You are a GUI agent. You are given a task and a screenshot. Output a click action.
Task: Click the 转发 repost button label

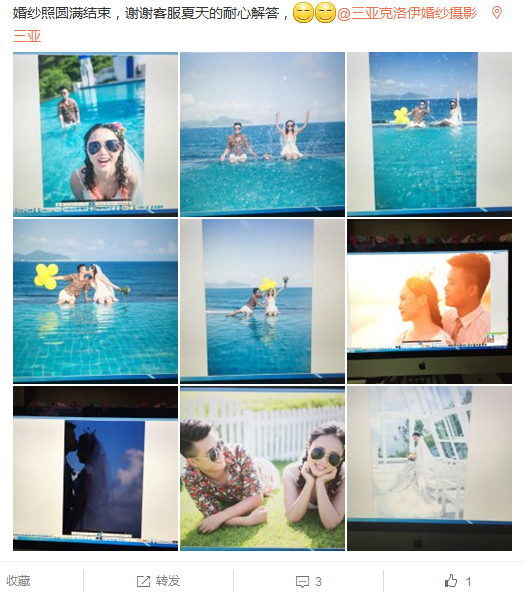[x=168, y=581]
